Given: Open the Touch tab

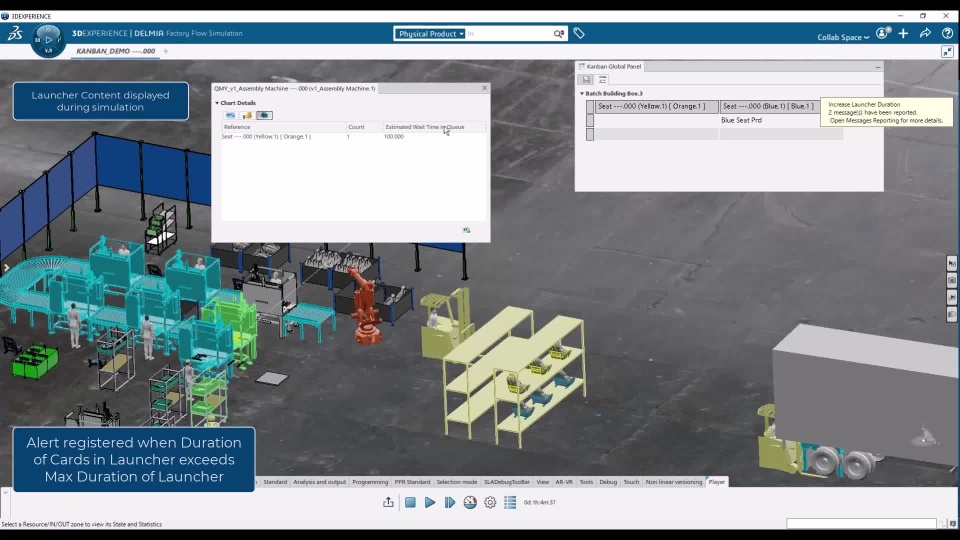Looking at the screenshot, I should coord(631,482).
